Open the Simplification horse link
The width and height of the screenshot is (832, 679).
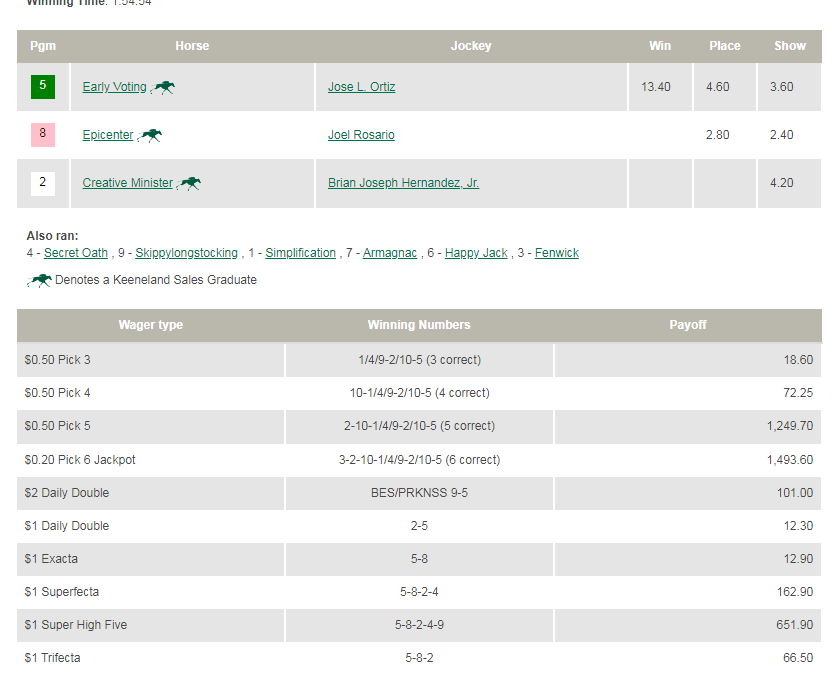click(300, 253)
